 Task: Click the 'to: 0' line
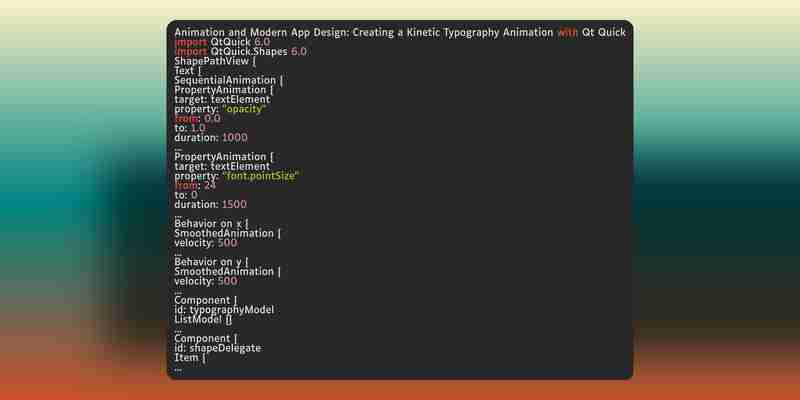click(186, 195)
